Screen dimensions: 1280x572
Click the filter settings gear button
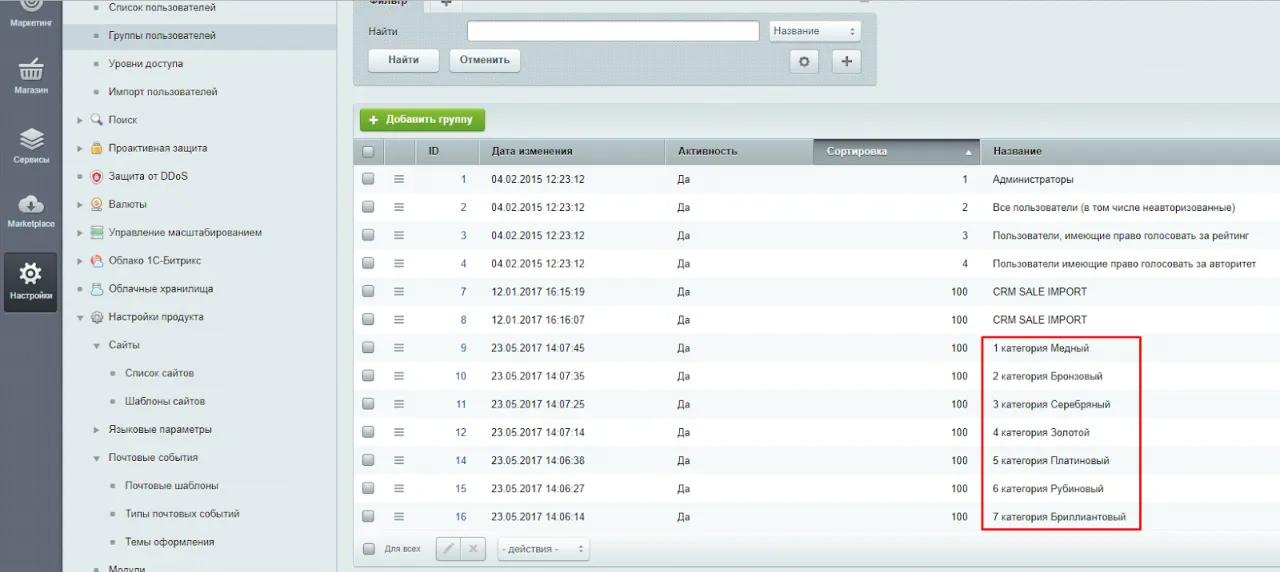point(804,61)
